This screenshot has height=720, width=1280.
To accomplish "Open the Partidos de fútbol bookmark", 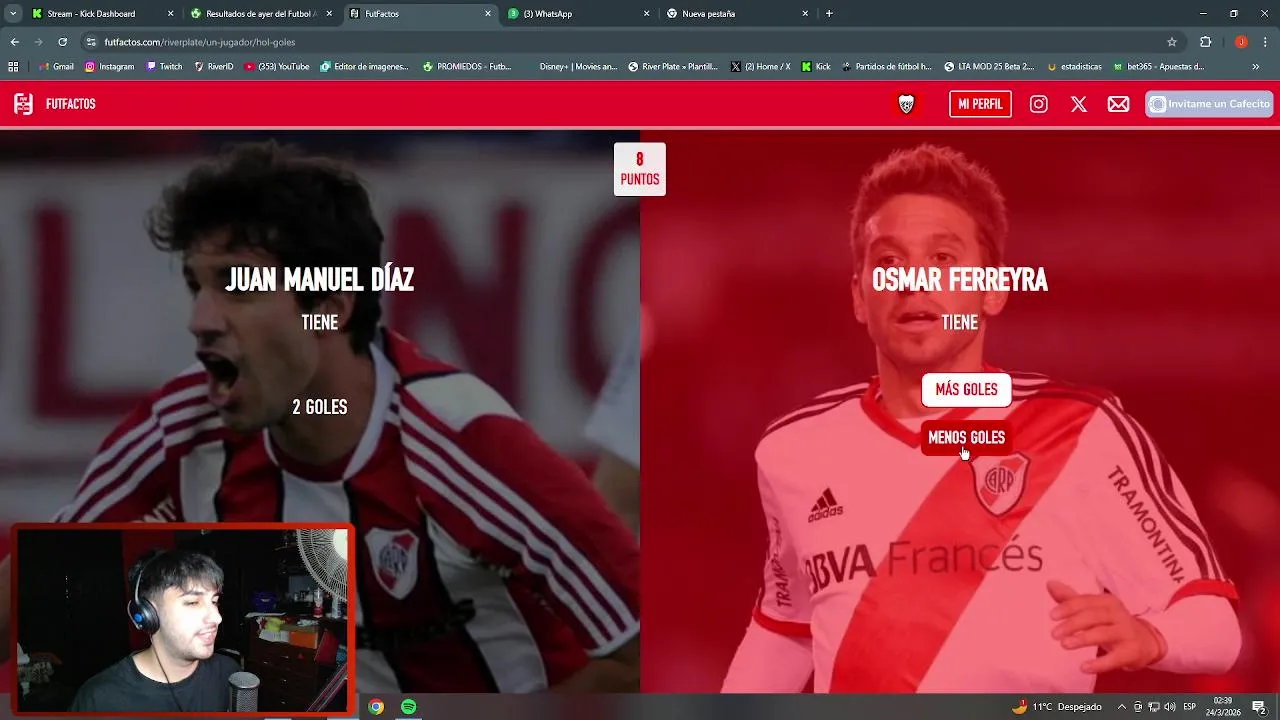I will pos(887,67).
